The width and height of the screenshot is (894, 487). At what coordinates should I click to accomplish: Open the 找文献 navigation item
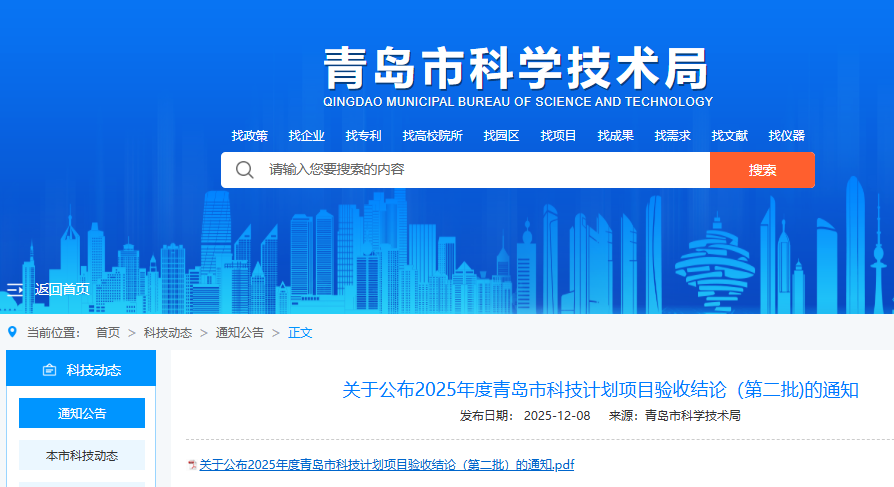730,136
